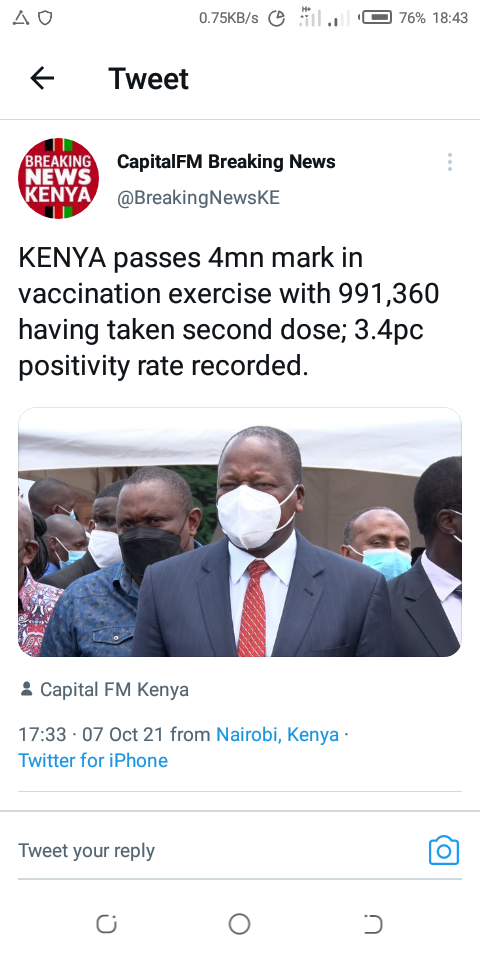
Task: Click the CapitalFM Breaking News display name
Action: point(226,162)
